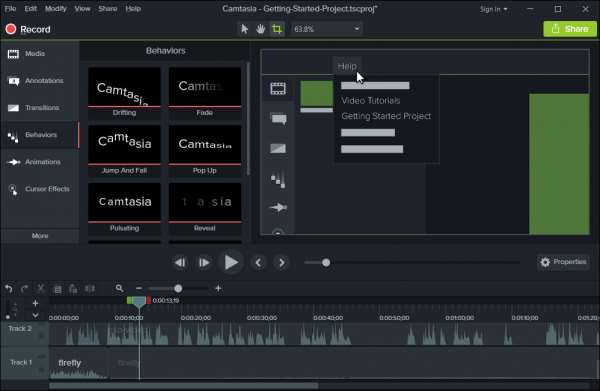Expand the More tools list
Viewport: 600px width, 391px height.
(40, 236)
